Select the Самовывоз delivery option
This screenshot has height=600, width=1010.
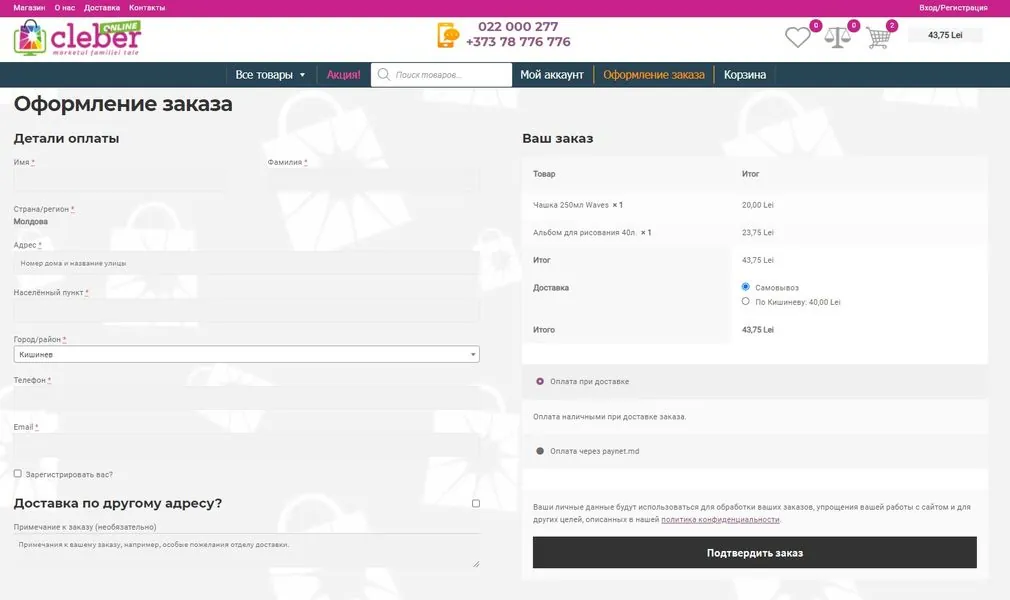745,287
